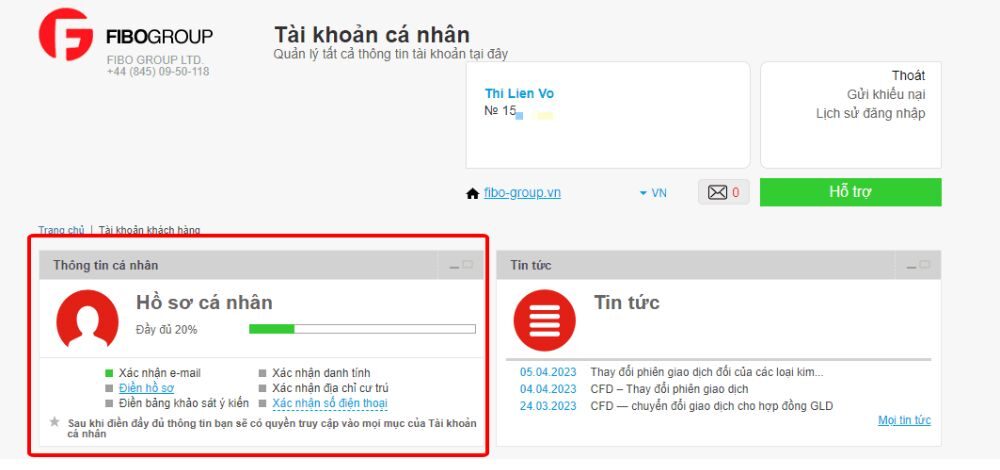1000x470 pixels.
Task: Open the envelope messages icon
Action: (x=717, y=192)
